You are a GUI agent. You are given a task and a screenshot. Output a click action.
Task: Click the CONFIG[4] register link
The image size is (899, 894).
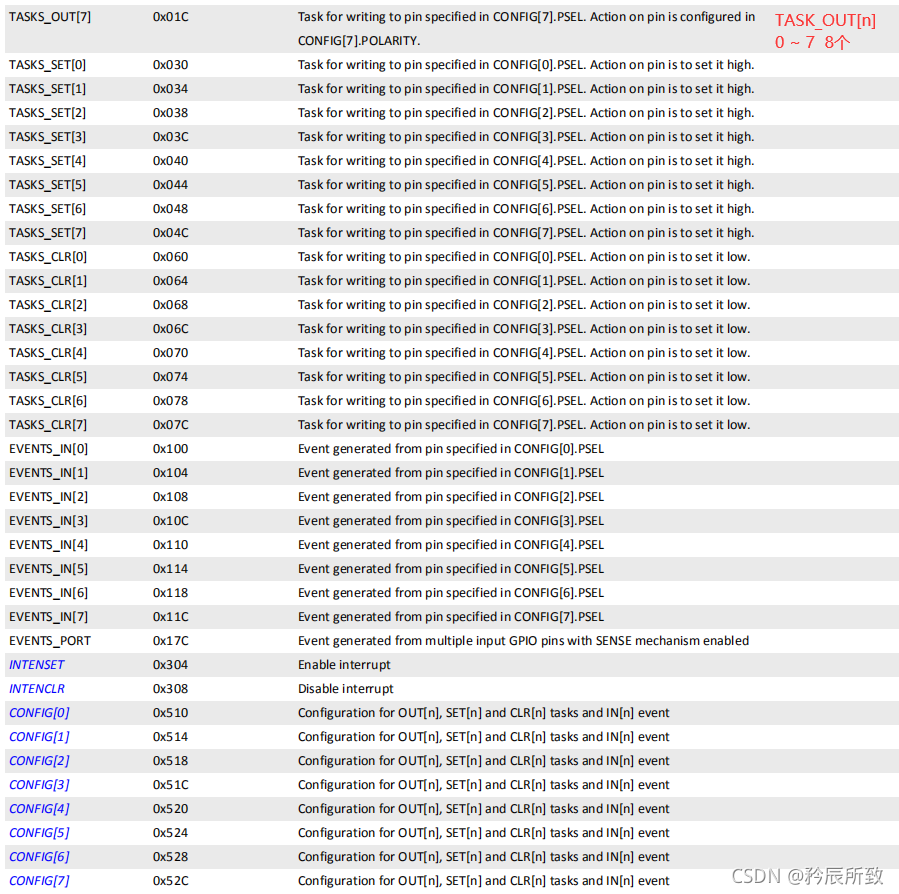tap(39, 809)
